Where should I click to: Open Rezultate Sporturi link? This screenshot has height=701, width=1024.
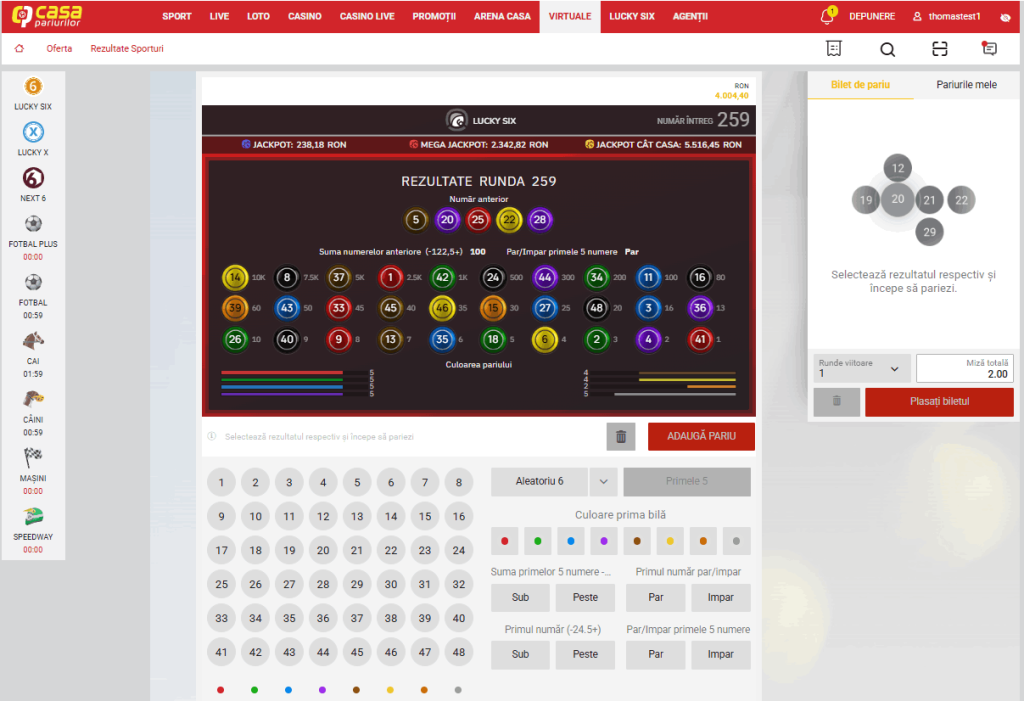(x=127, y=48)
